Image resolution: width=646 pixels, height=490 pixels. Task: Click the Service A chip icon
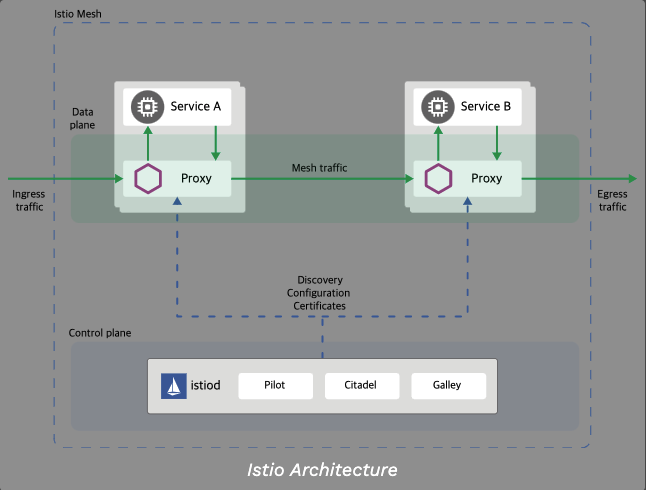(x=147, y=107)
